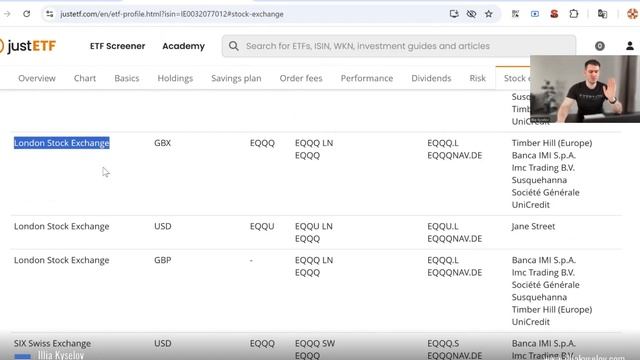
Task: Go to the Savings plan tab
Action: pyautogui.click(x=236, y=78)
